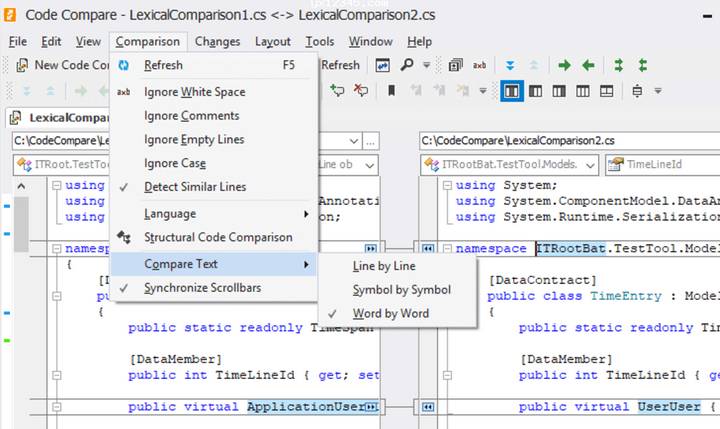Go to previous bookmark icon
The image size is (720, 429).
pos(416,90)
